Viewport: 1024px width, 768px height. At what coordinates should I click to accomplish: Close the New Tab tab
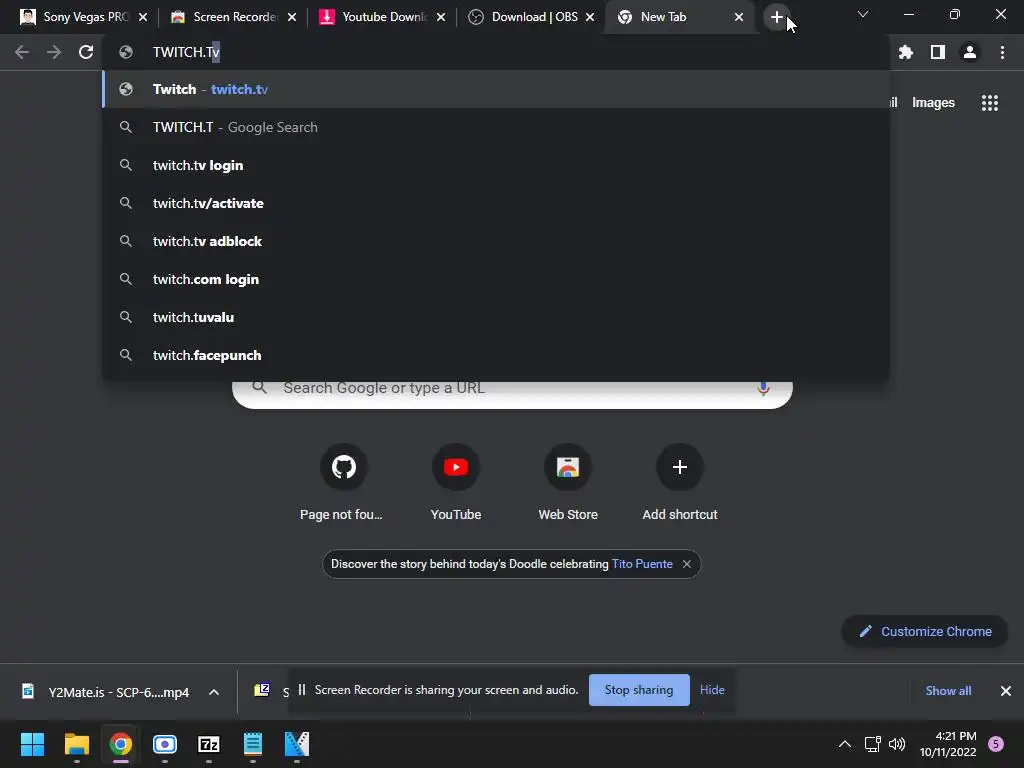pyautogui.click(x=739, y=18)
